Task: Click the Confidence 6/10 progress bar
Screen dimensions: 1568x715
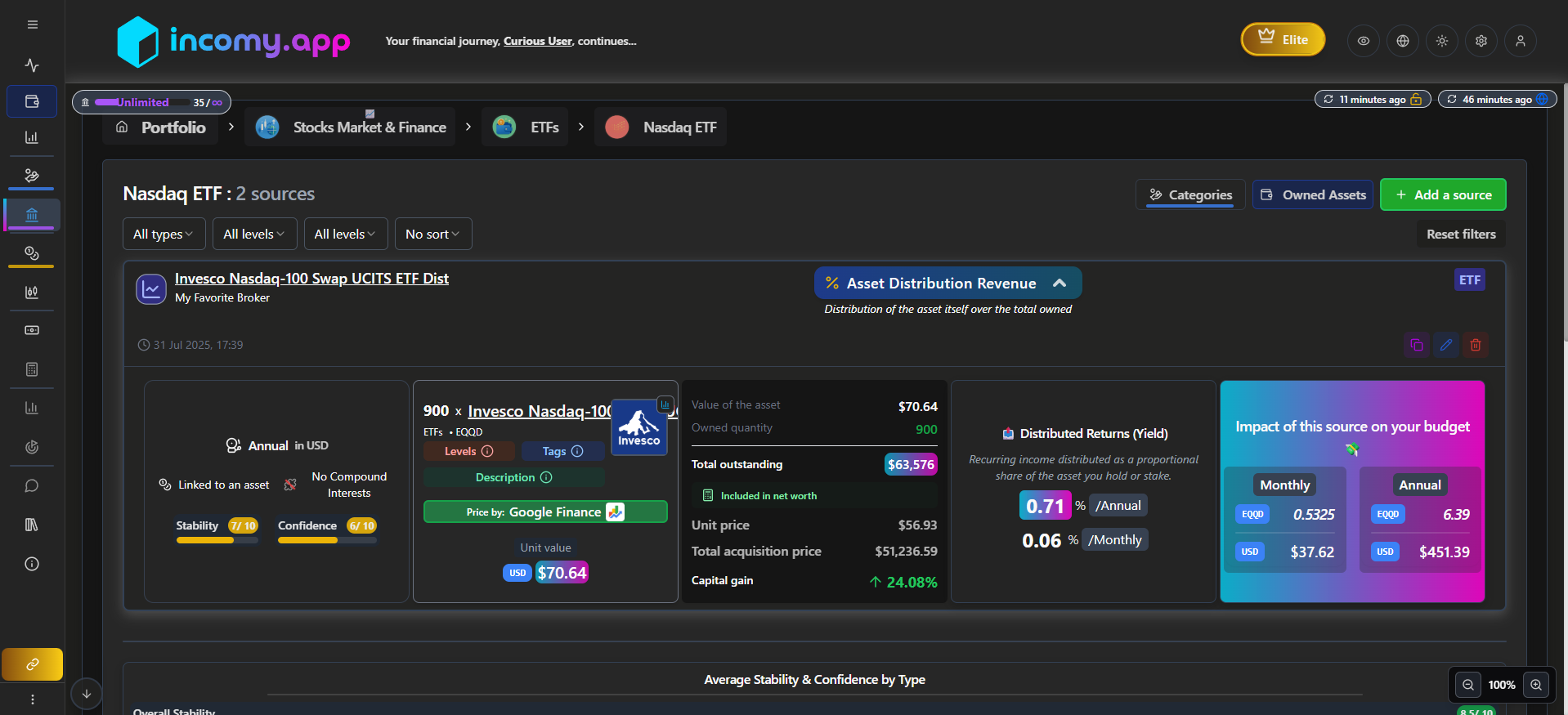Action: tap(327, 540)
